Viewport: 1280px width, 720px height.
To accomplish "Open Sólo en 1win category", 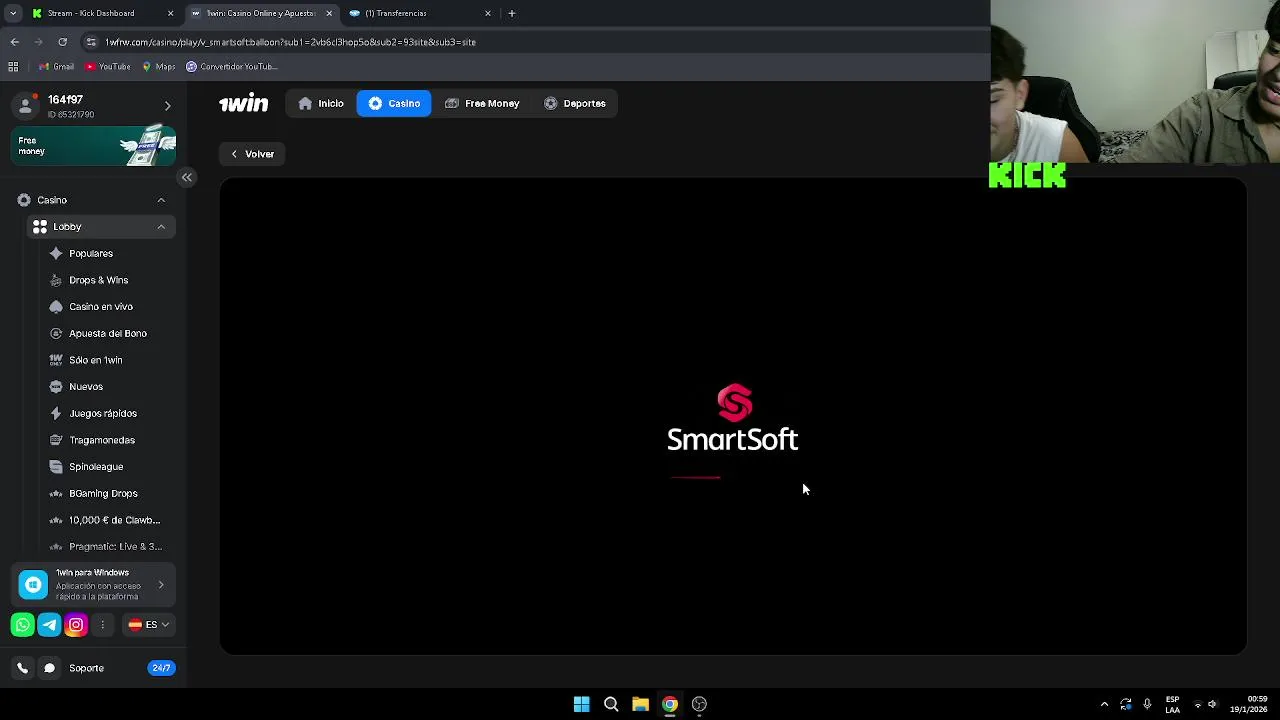I will (x=95, y=360).
